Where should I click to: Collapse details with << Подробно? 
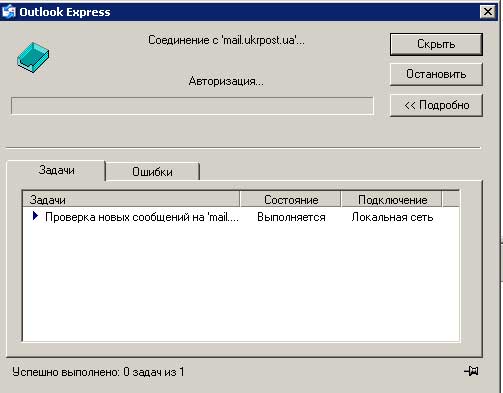pos(436,105)
